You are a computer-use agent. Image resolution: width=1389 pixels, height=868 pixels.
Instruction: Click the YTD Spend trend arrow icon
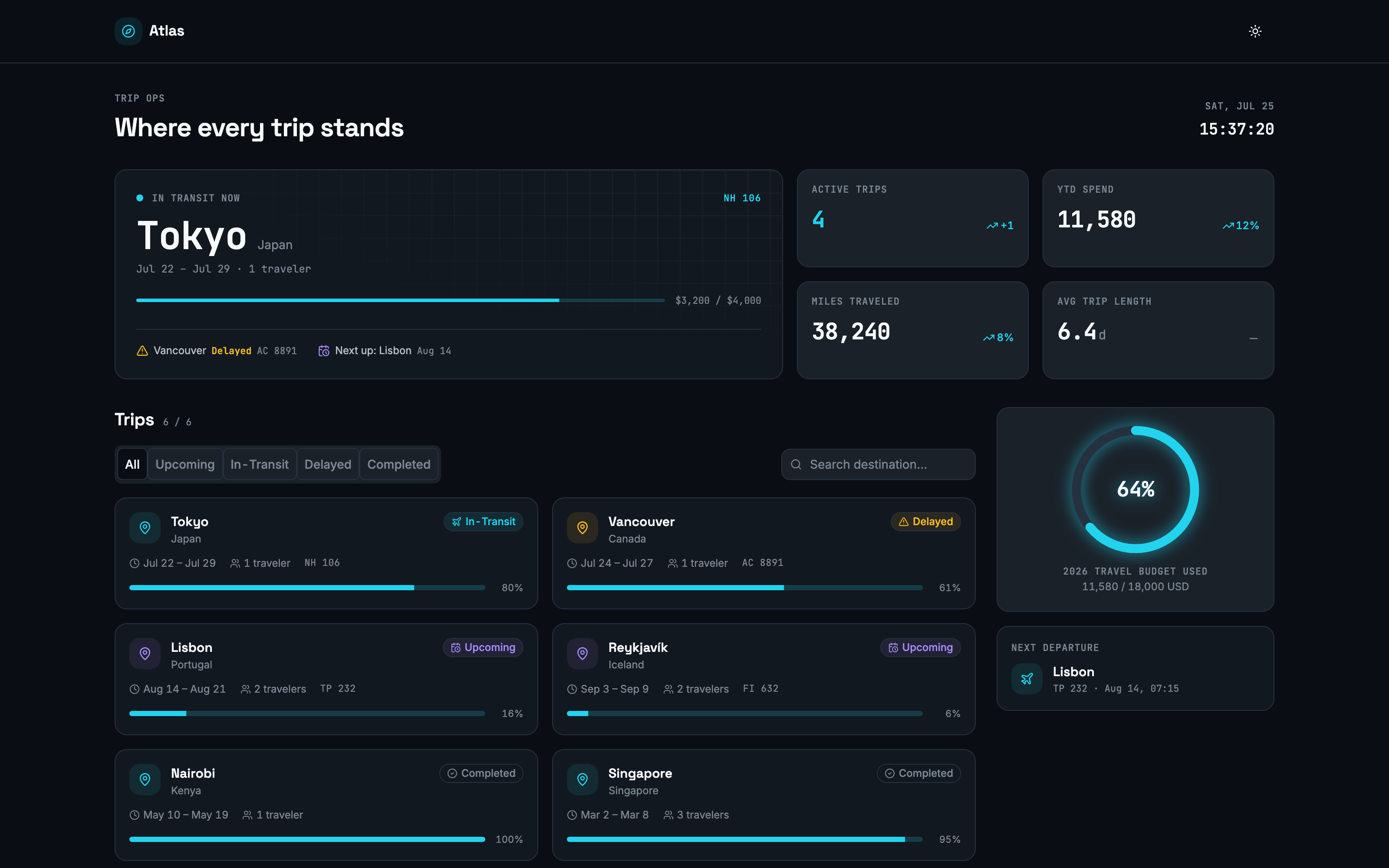(1228, 226)
